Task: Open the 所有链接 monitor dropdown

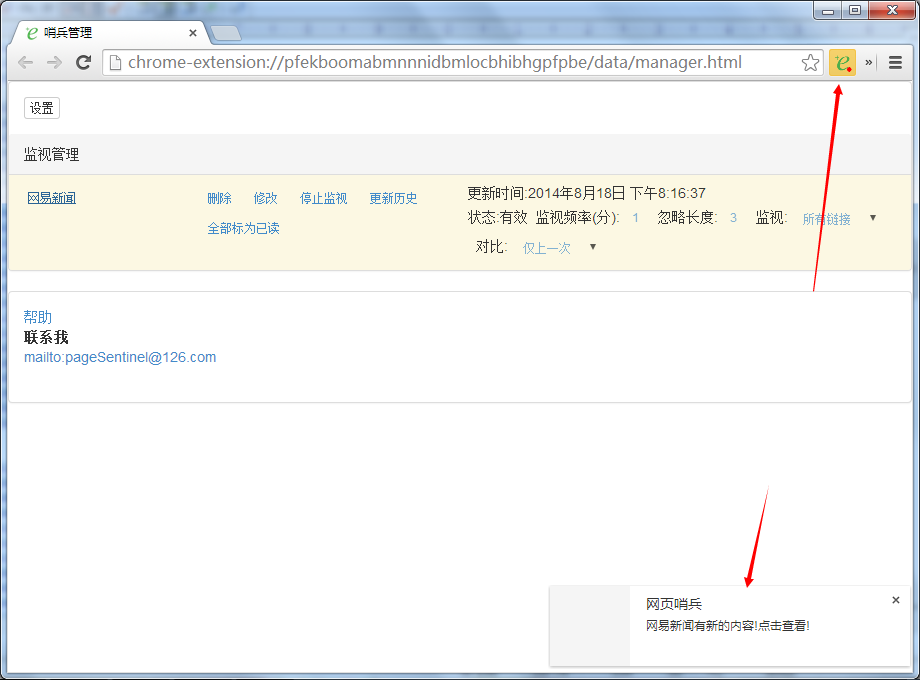Action: (838, 219)
